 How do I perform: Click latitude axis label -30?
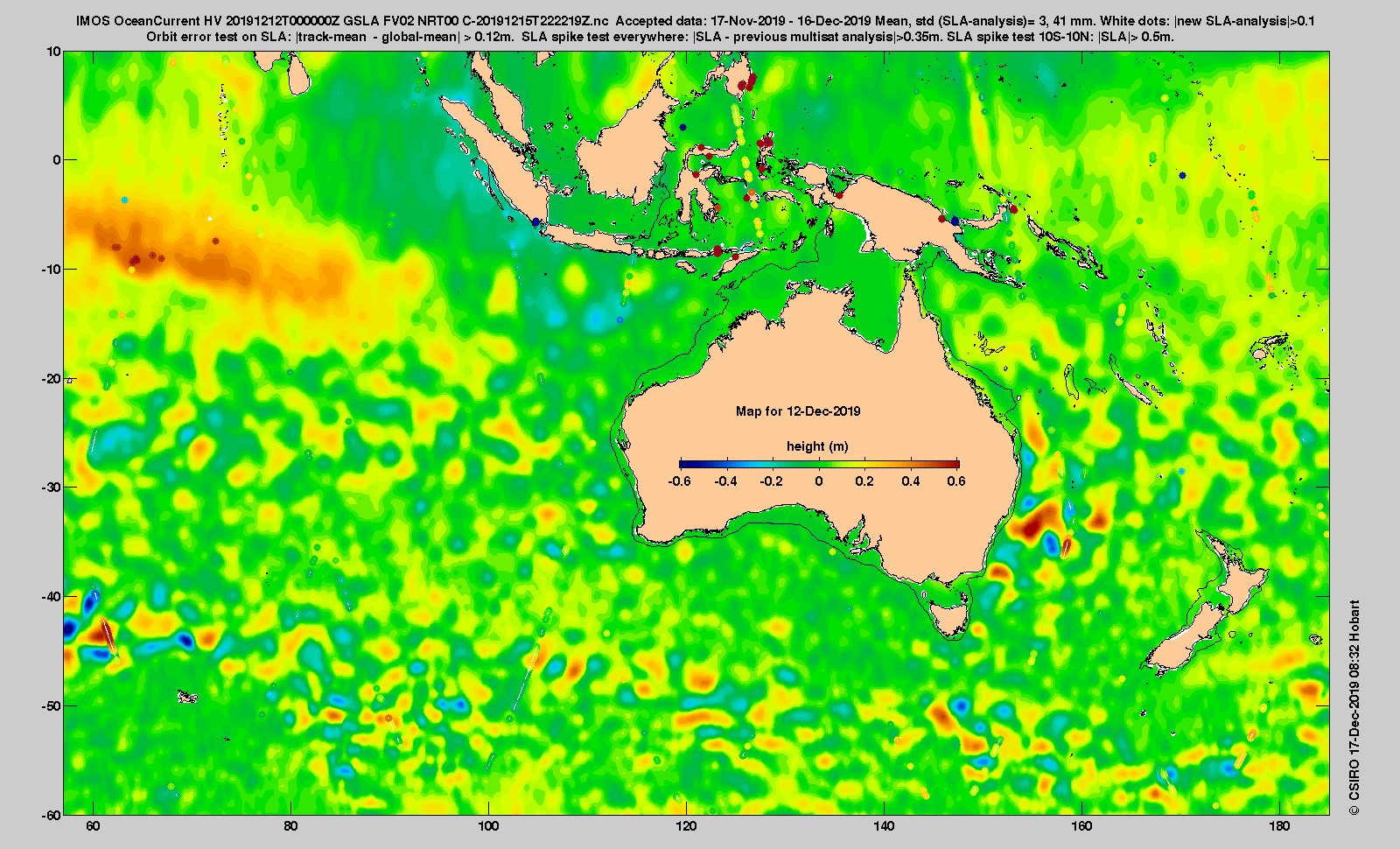pyautogui.click(x=52, y=487)
